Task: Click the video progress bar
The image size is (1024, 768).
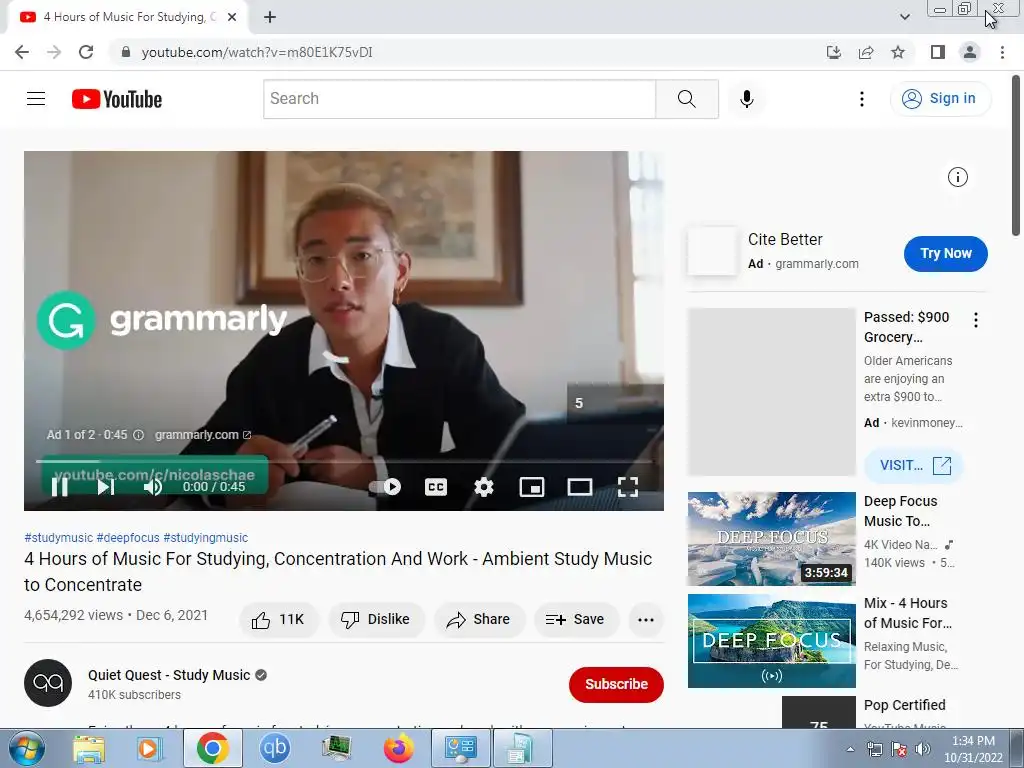Action: coord(344,461)
